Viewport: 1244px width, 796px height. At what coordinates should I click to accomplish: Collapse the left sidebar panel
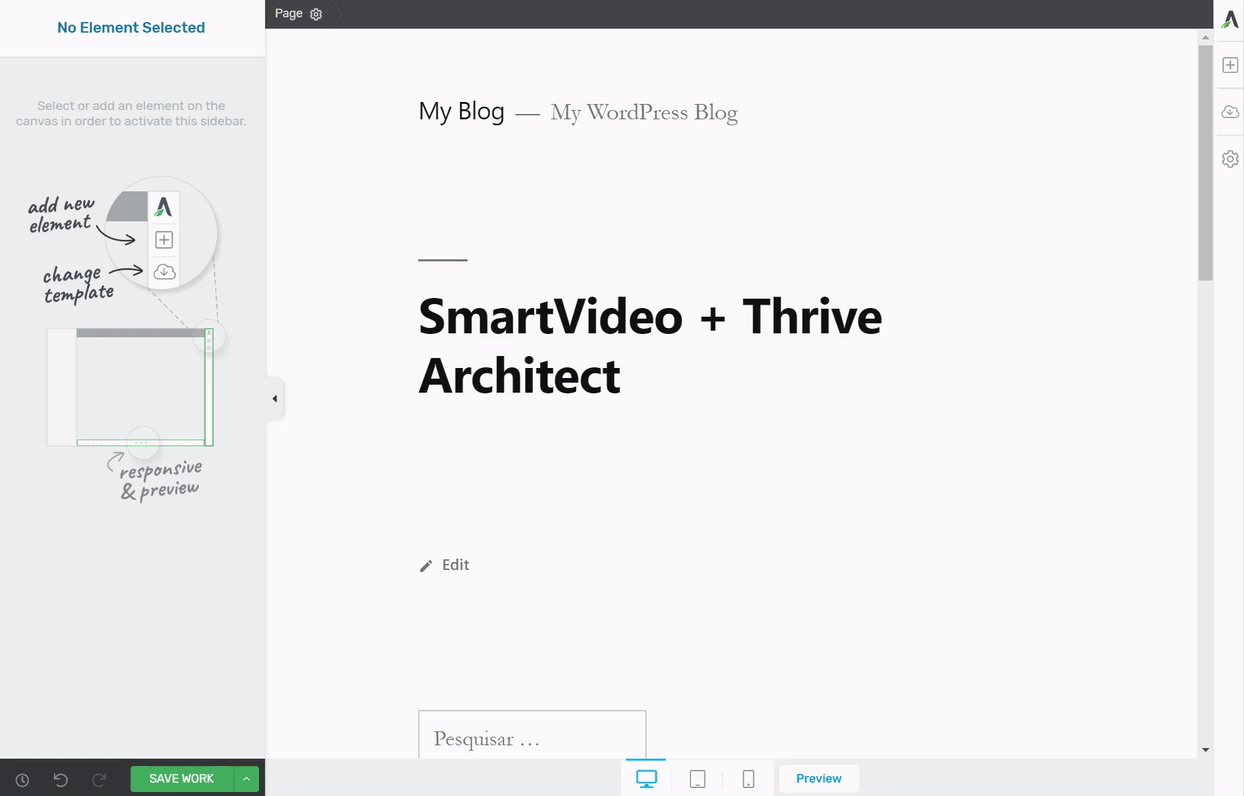275,399
